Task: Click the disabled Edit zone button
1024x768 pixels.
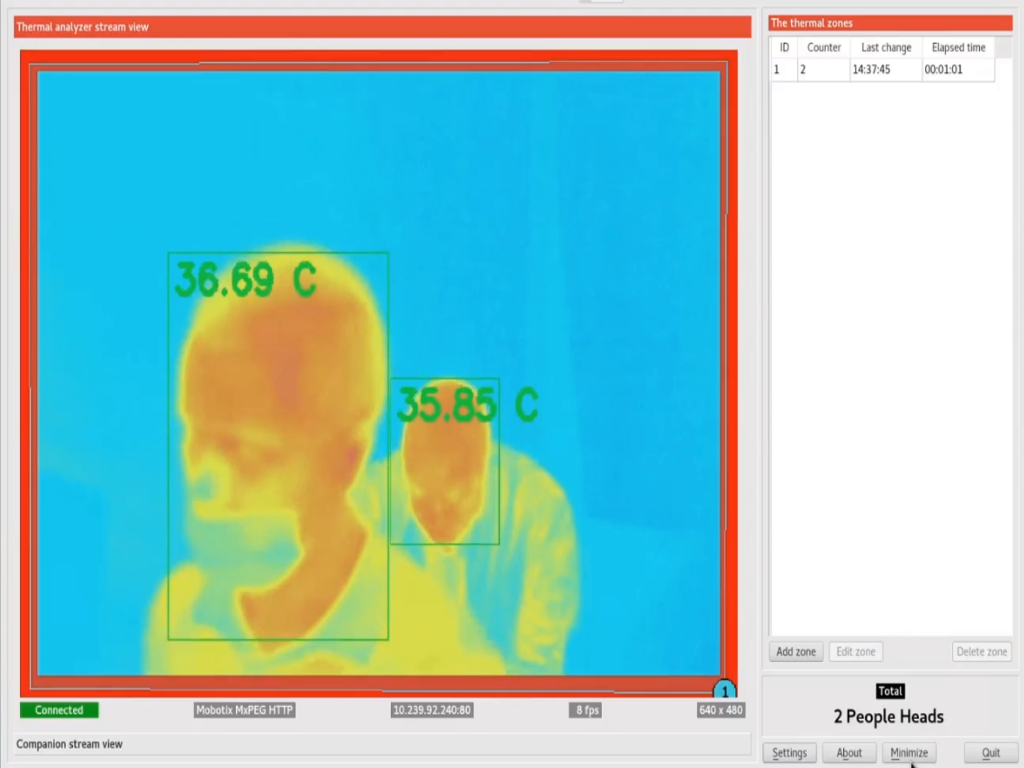Action: point(856,652)
